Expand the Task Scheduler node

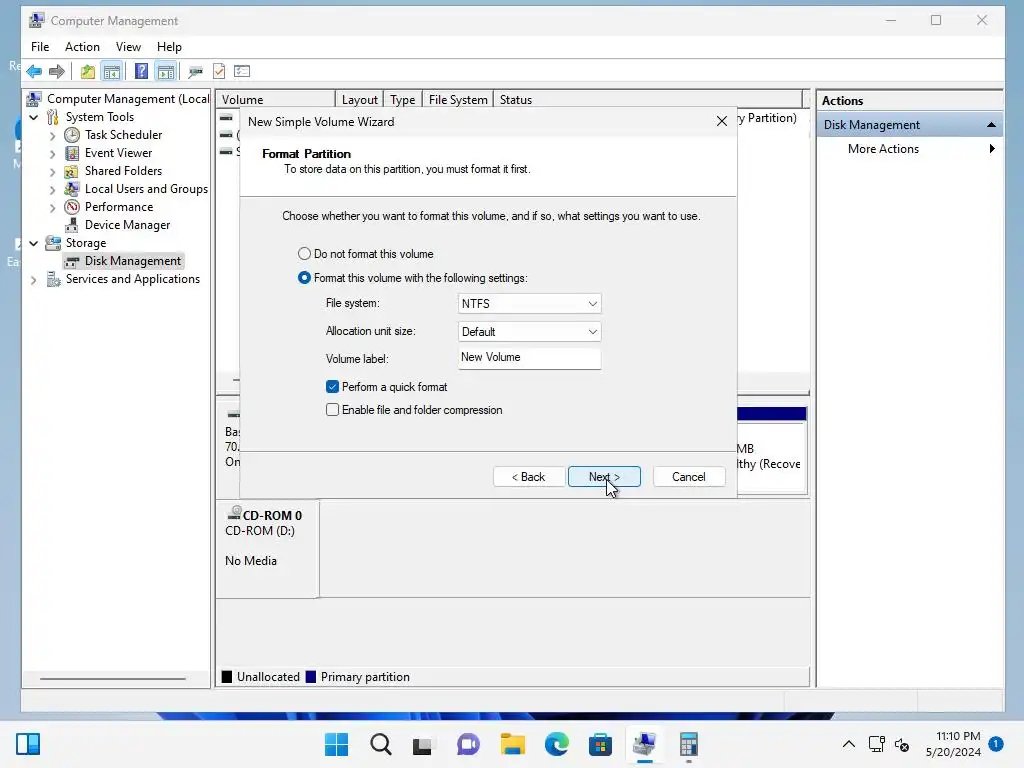pyautogui.click(x=52, y=136)
